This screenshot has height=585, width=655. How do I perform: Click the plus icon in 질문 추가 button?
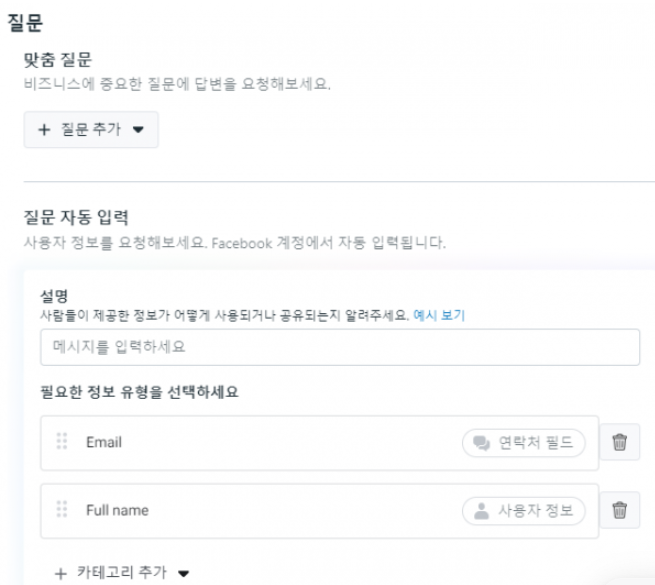pos(44,130)
